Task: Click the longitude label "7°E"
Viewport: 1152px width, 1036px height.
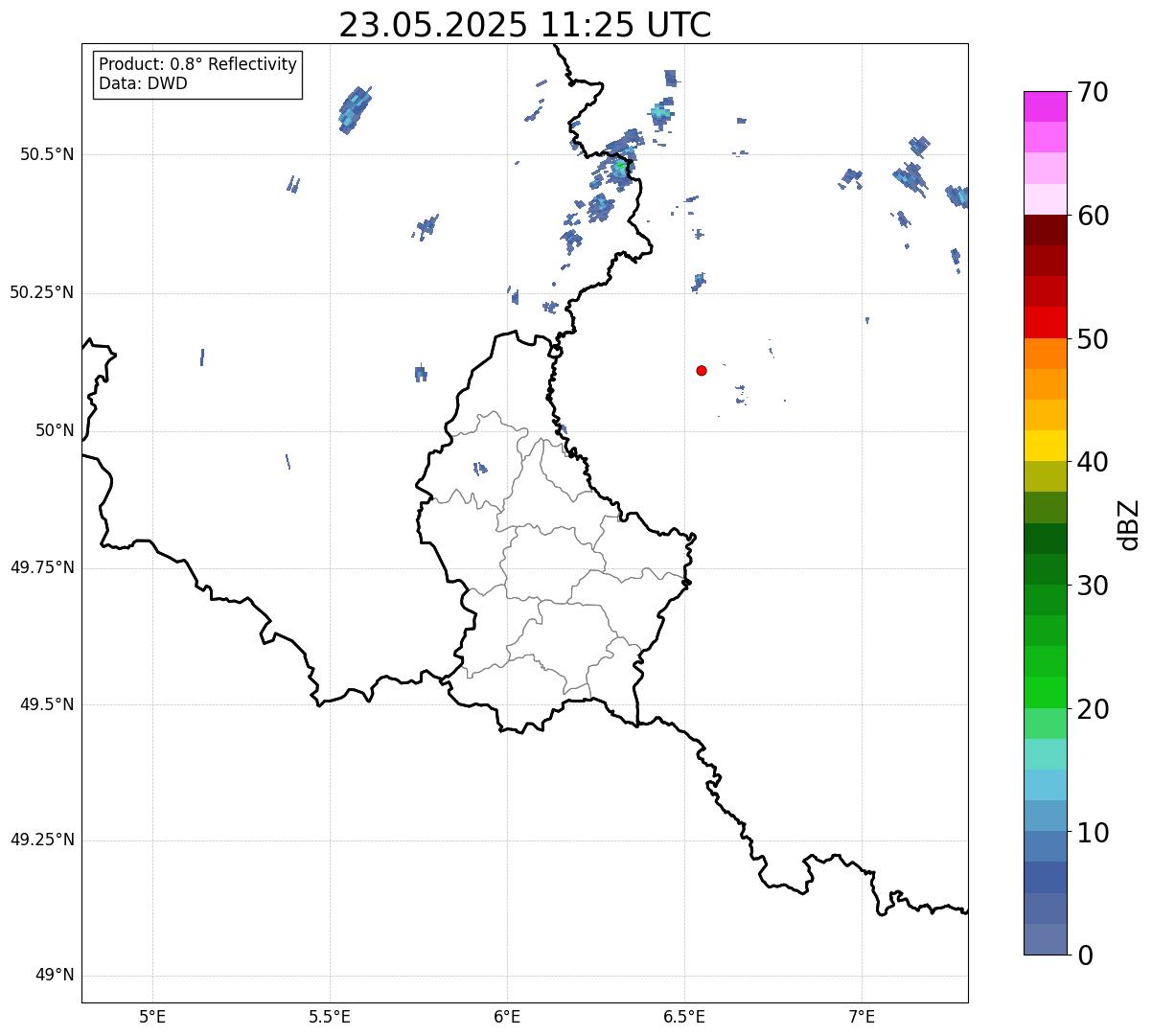Action: point(862,1017)
